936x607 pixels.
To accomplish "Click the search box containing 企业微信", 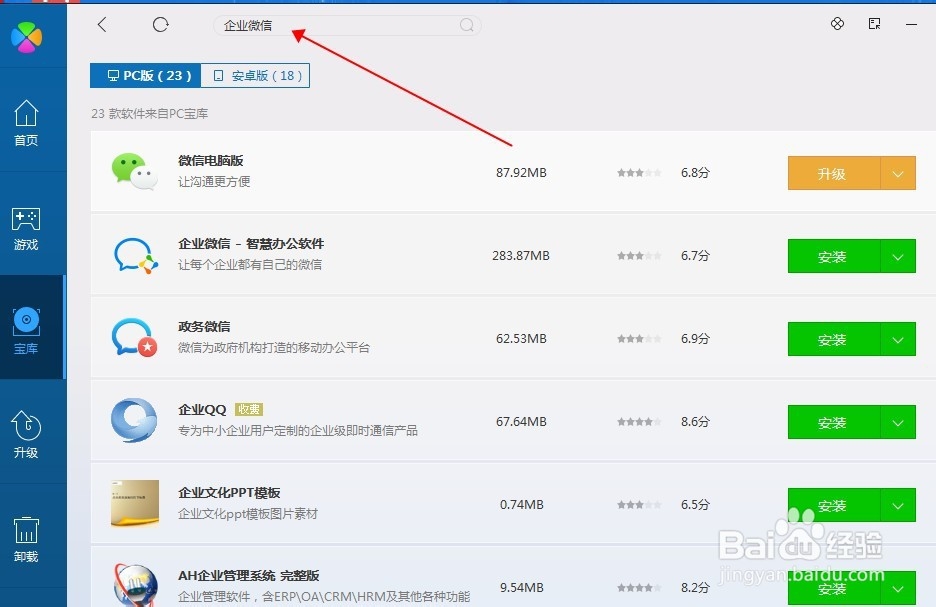I will click(x=347, y=25).
